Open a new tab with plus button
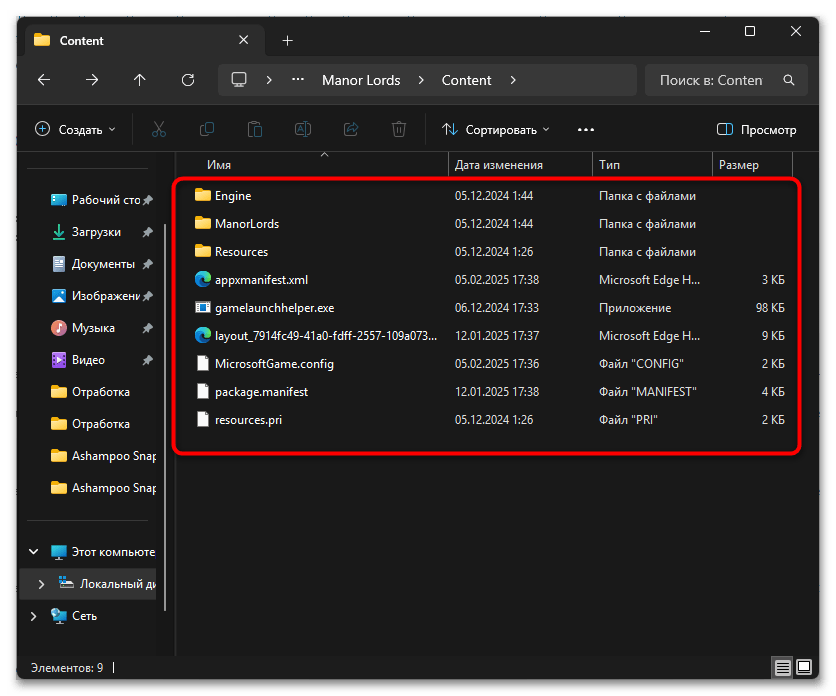This screenshot has width=836, height=696. (x=287, y=41)
